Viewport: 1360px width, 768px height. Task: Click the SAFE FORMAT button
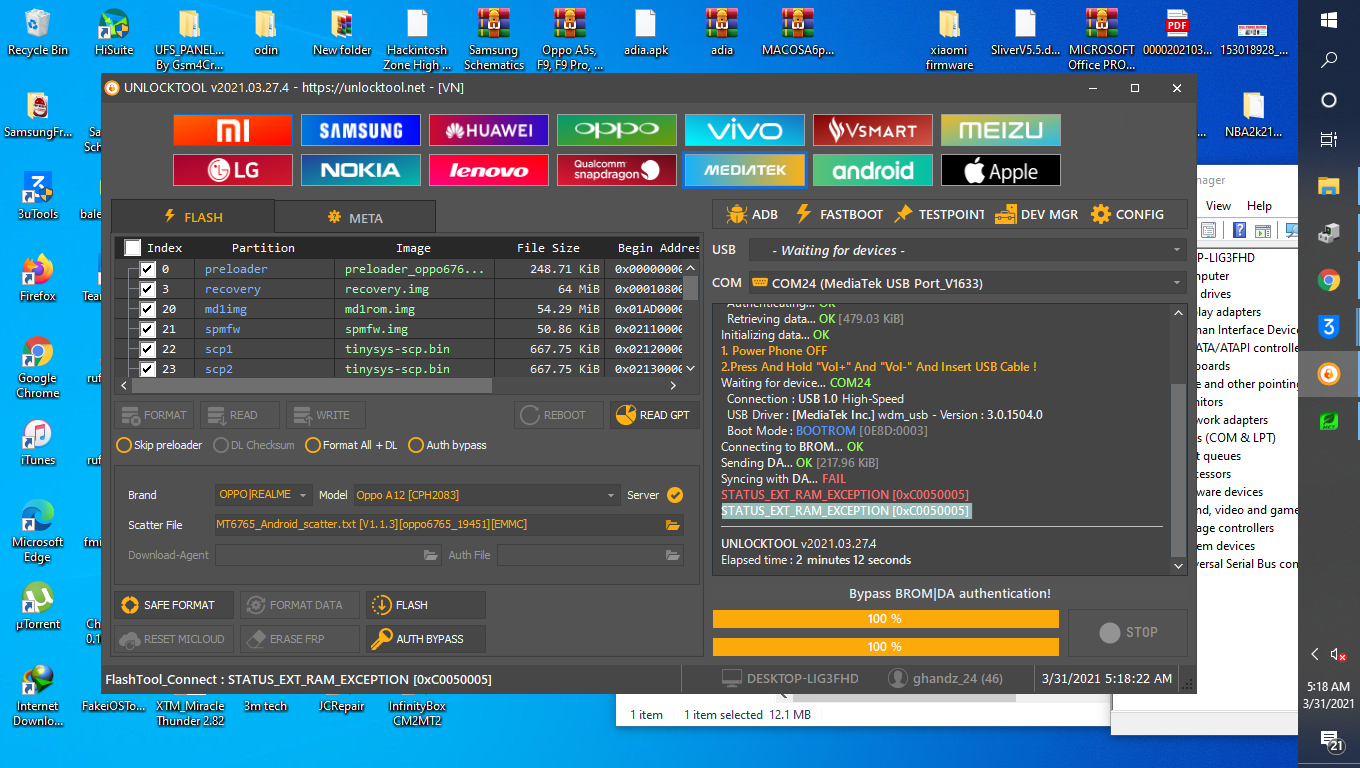(x=174, y=605)
